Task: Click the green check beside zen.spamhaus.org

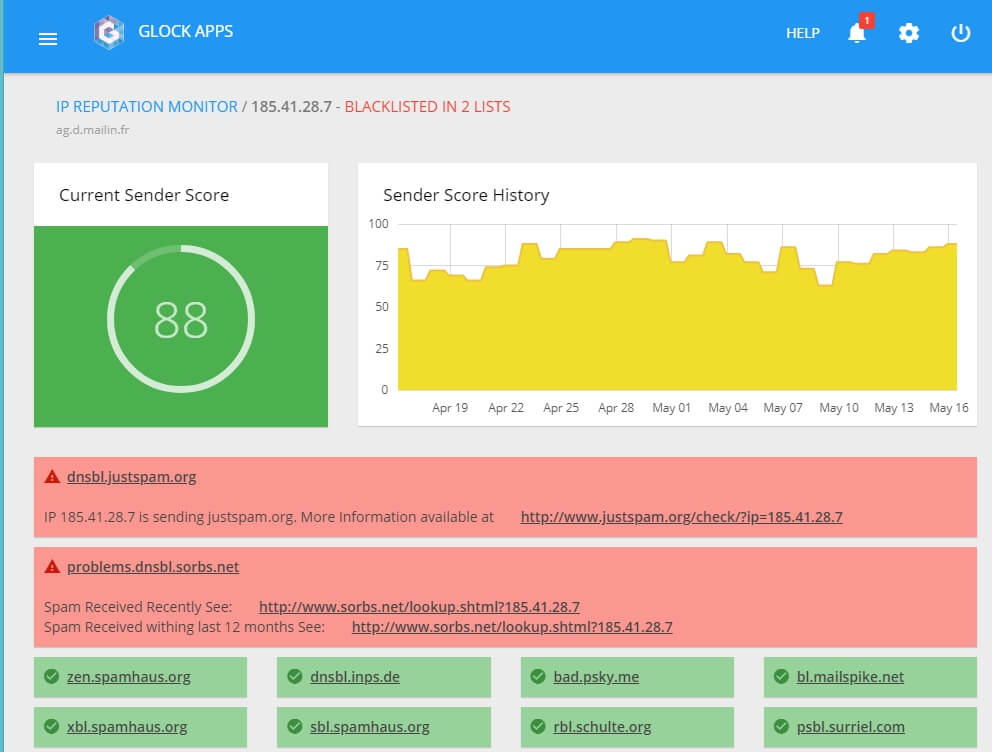Action: 52,677
